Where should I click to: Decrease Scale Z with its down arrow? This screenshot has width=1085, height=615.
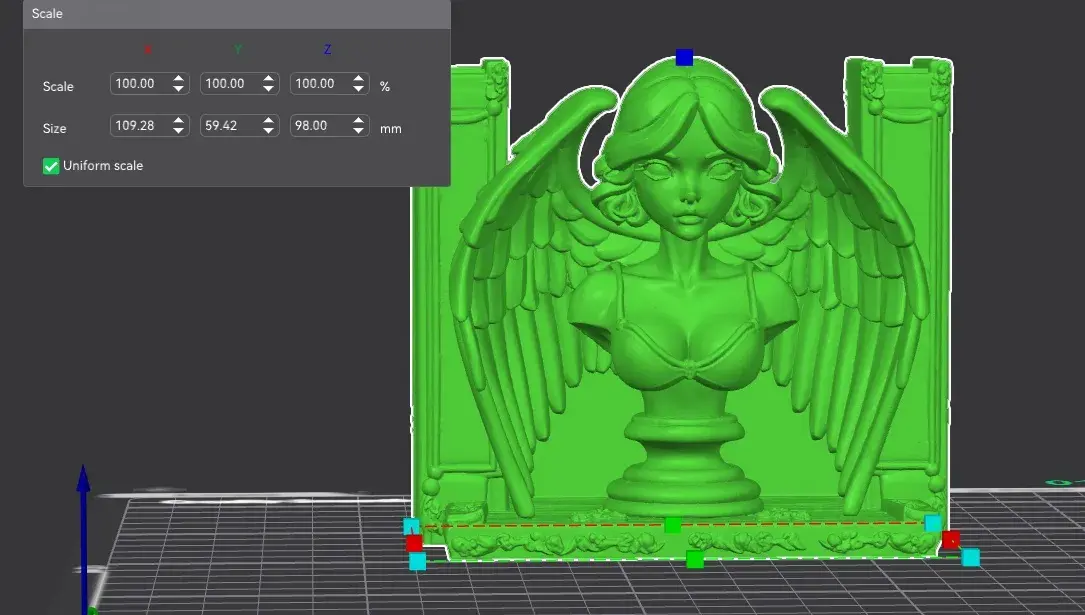coord(358,89)
